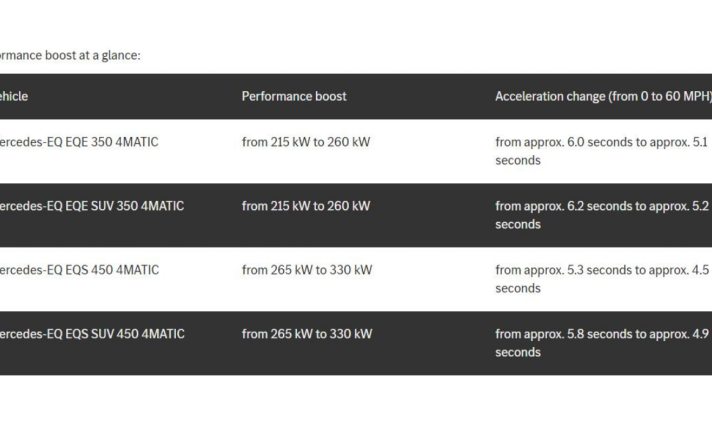This screenshot has width=712, height=440.
Task: Click 'seconds' under the EQE 350 acceleration
Action: 518,161
